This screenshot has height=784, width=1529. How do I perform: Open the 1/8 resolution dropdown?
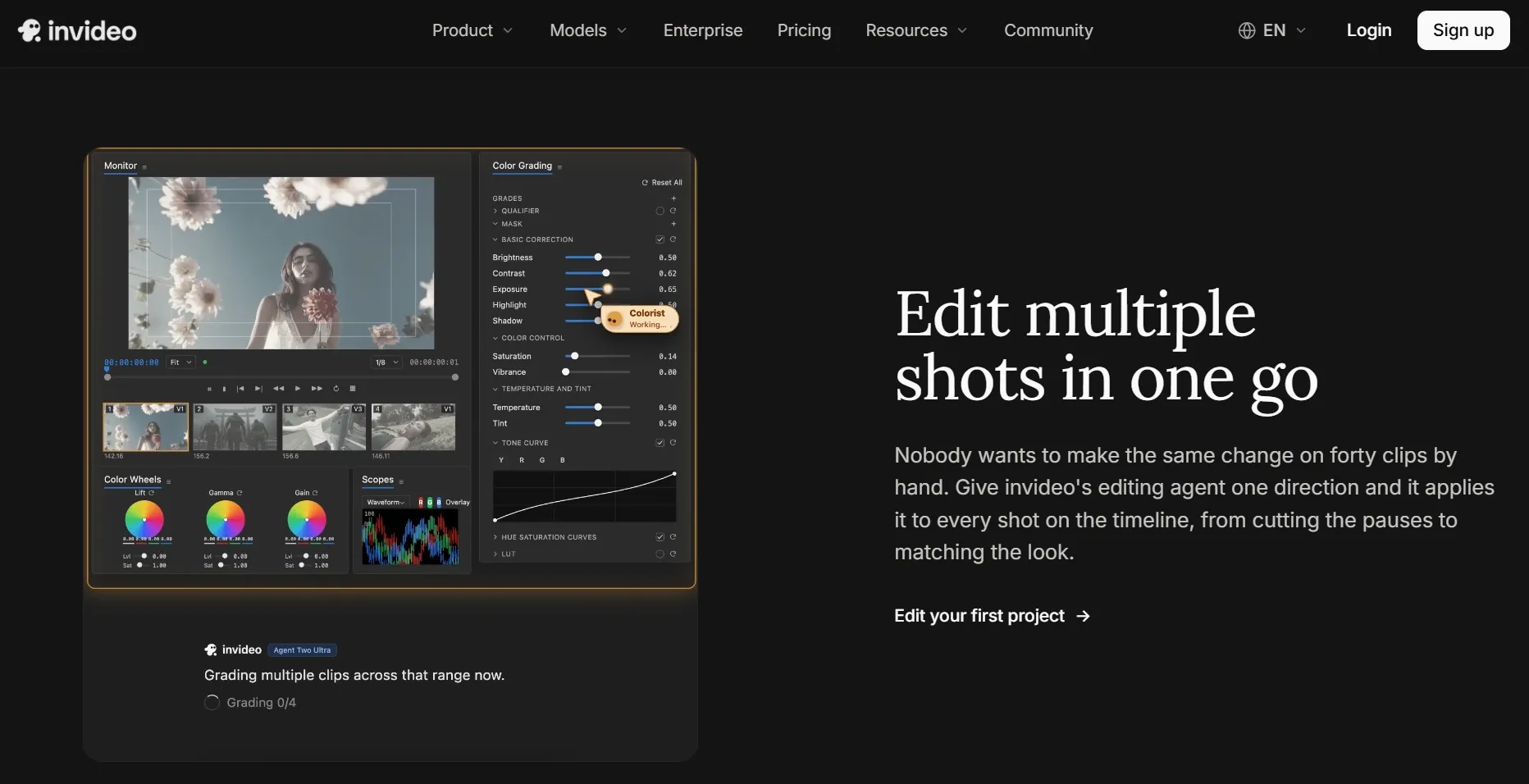[386, 362]
